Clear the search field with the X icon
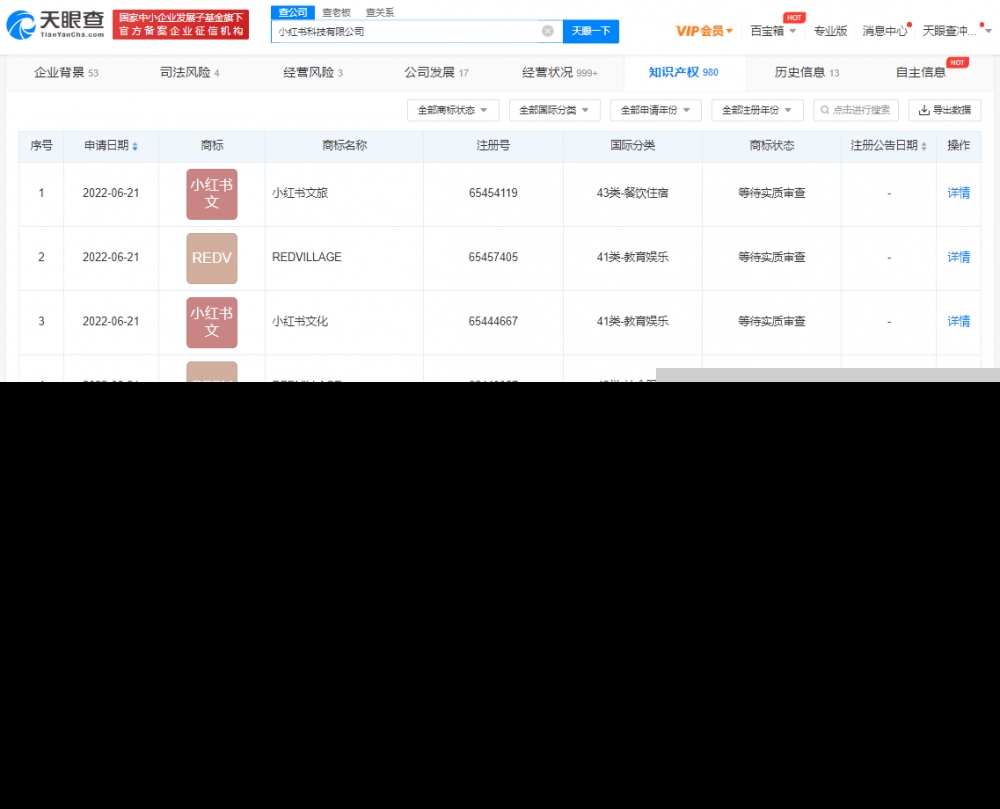This screenshot has width=1000, height=809. point(547,31)
